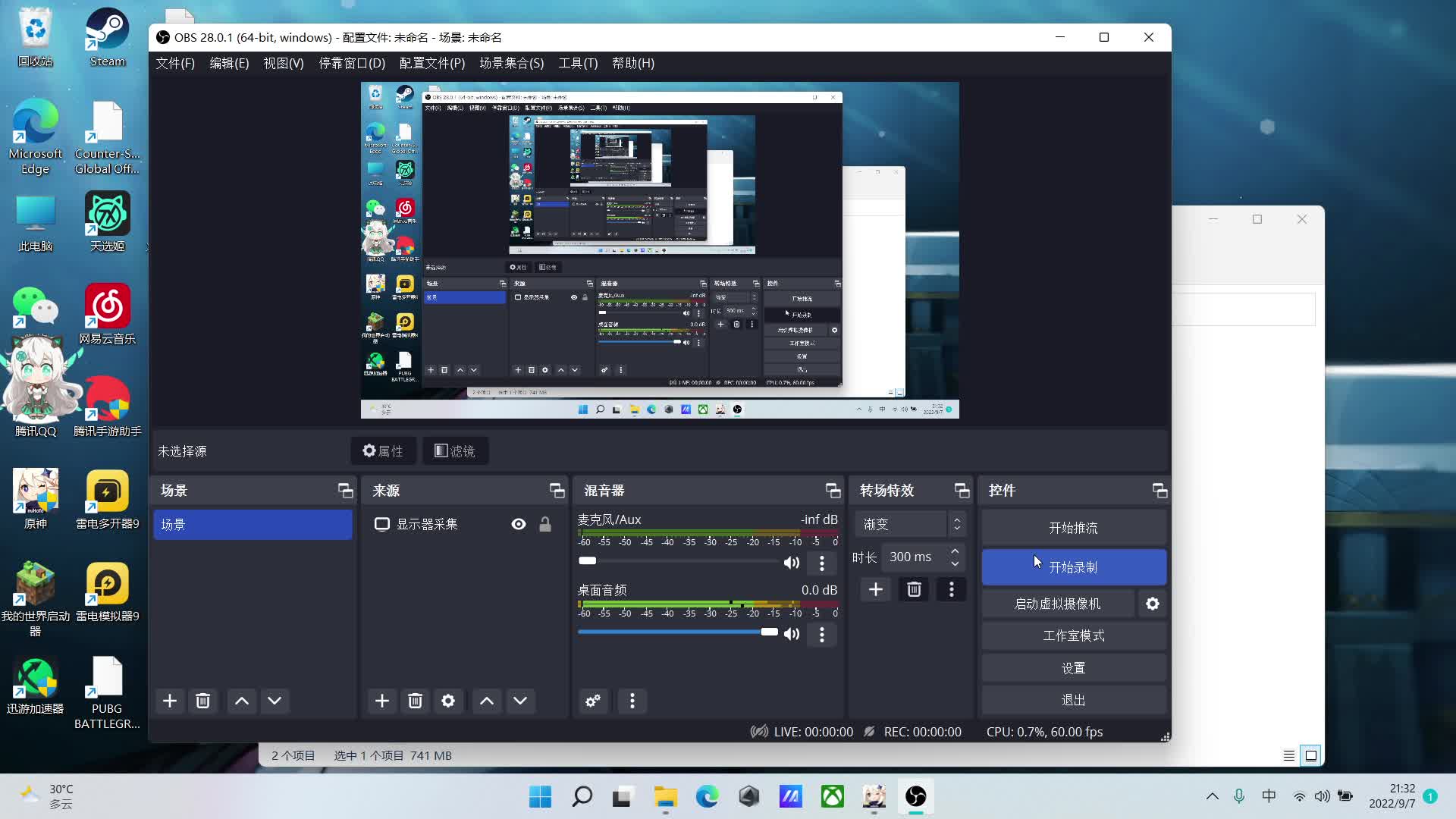The width and height of the screenshot is (1456, 819).
Task: Lock the 显示器采集 source
Action: [545, 523]
